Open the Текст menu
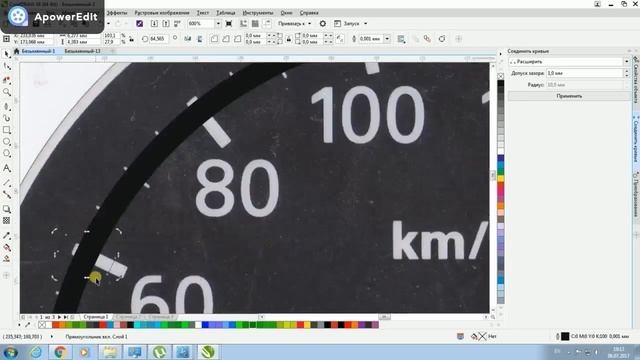Viewport: 640px width, 360px height. tap(202, 13)
